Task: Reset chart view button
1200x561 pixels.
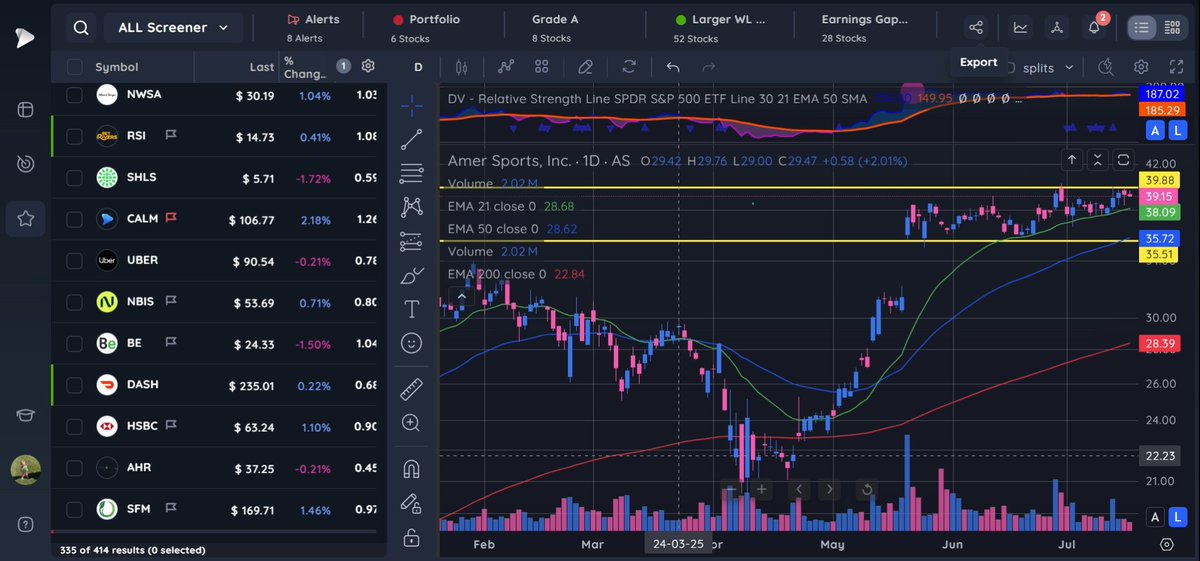Action: pos(867,489)
